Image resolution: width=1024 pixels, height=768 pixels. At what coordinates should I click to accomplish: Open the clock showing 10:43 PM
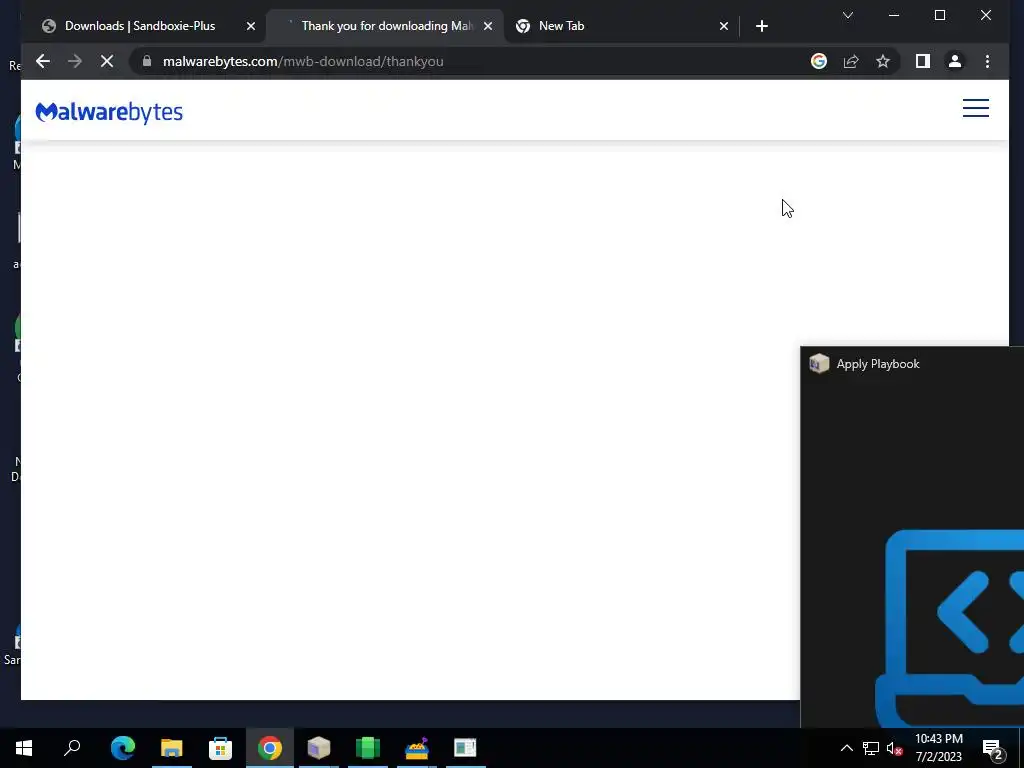(x=939, y=748)
